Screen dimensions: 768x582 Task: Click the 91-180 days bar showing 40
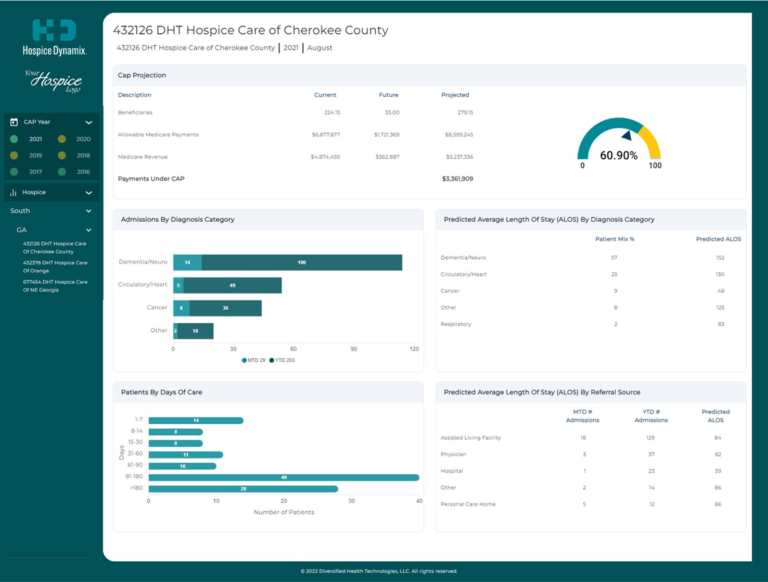point(284,477)
